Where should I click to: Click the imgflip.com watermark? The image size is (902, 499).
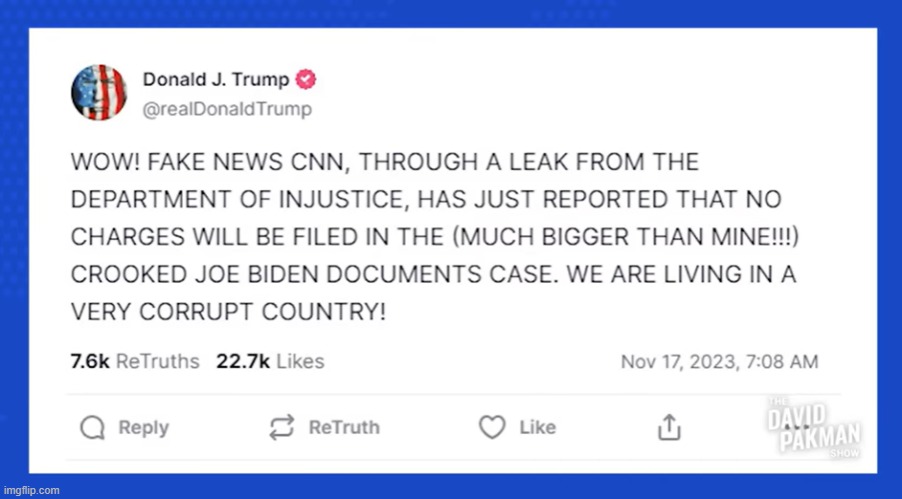click(31, 490)
